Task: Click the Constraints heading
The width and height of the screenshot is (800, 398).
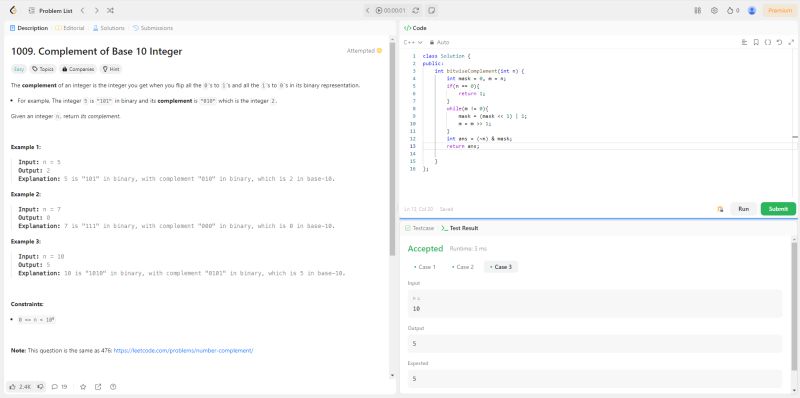Action: [27, 304]
